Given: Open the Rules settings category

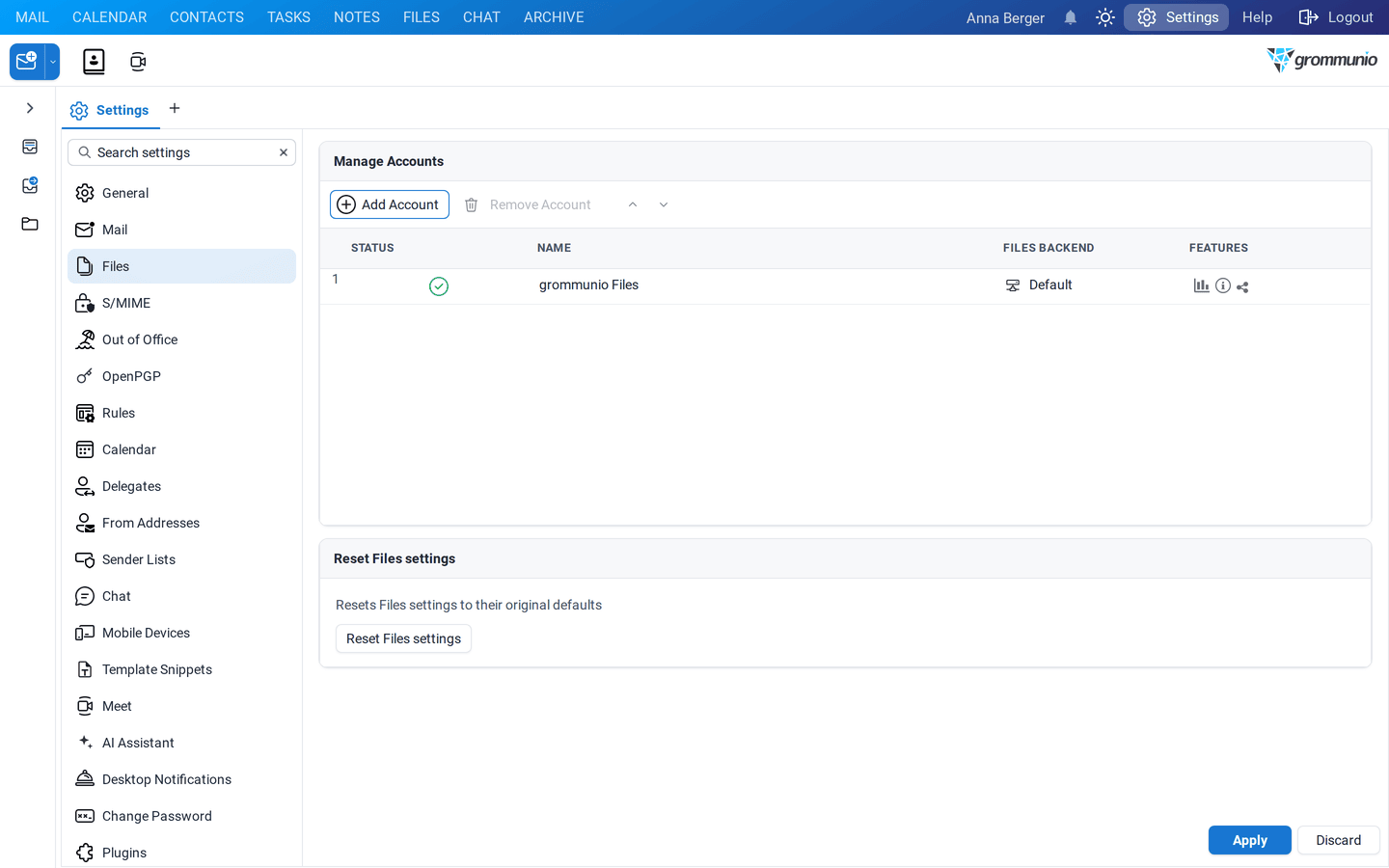Looking at the screenshot, I should 181,413.
